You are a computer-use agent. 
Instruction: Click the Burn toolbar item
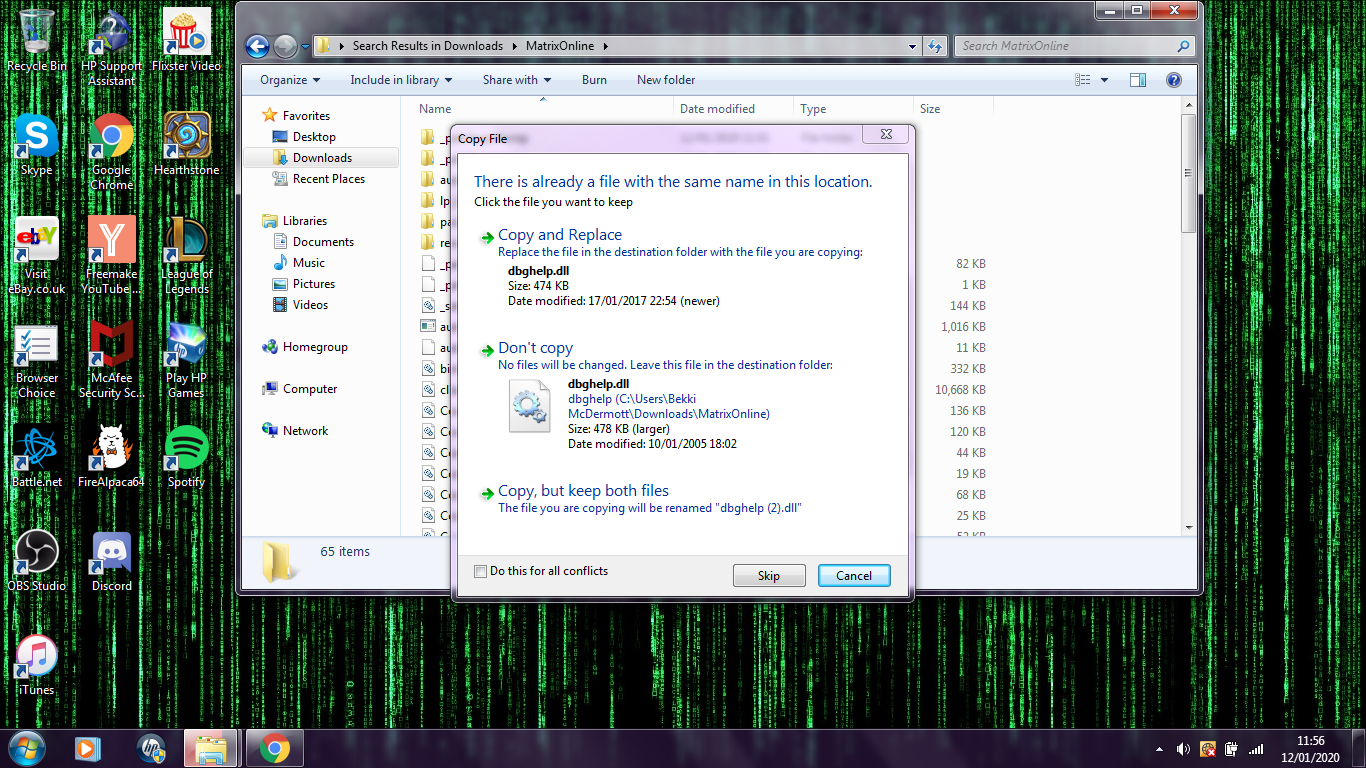click(594, 80)
